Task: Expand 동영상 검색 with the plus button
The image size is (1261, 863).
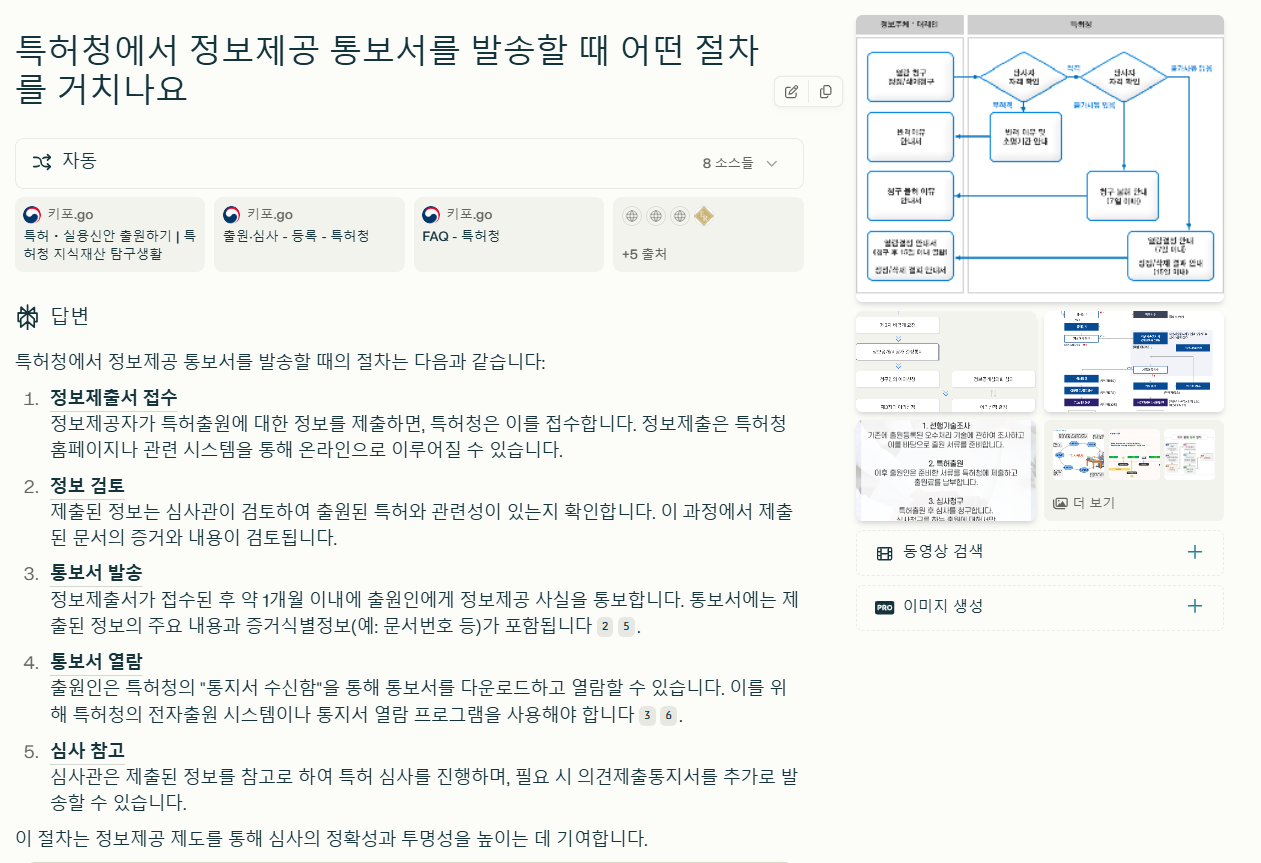Action: (1195, 551)
